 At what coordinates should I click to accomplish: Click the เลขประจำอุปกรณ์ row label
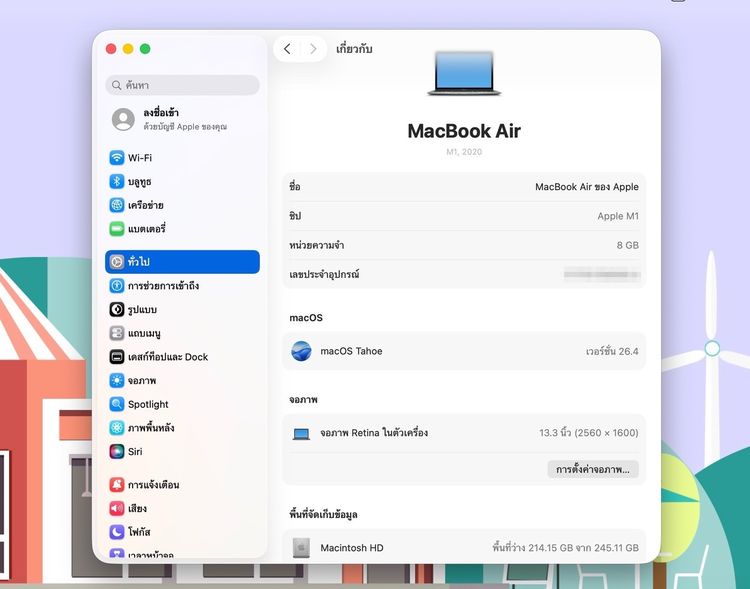(324, 274)
